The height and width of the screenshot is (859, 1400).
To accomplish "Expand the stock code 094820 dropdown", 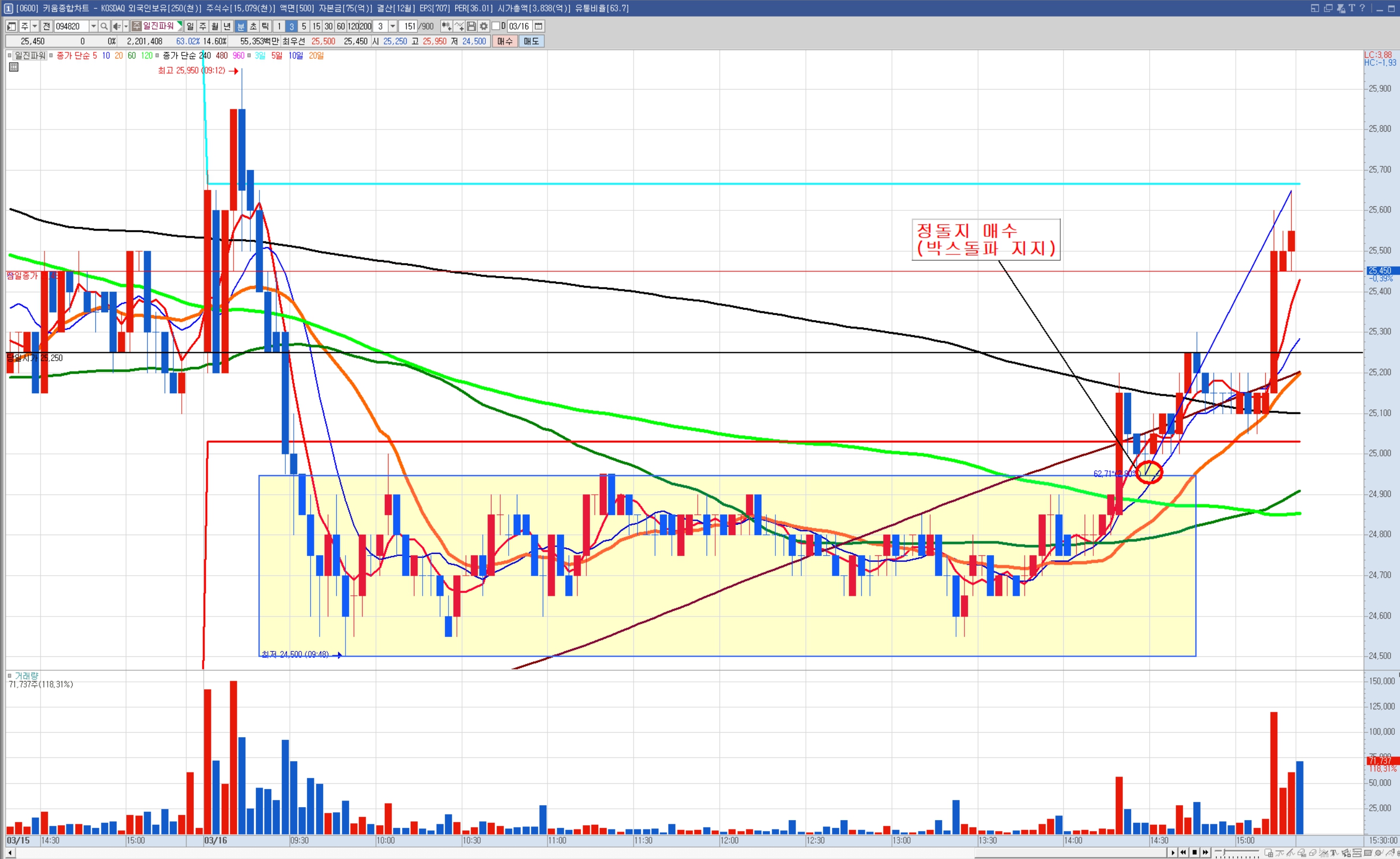I will point(93,26).
